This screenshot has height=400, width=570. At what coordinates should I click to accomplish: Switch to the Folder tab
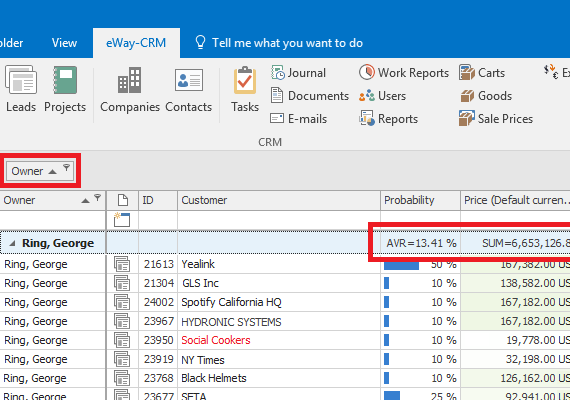12,43
